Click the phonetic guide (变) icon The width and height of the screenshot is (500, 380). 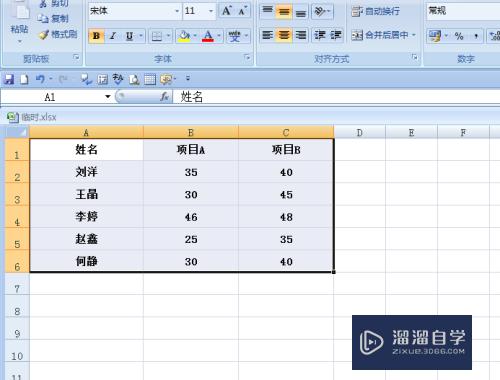(234, 36)
